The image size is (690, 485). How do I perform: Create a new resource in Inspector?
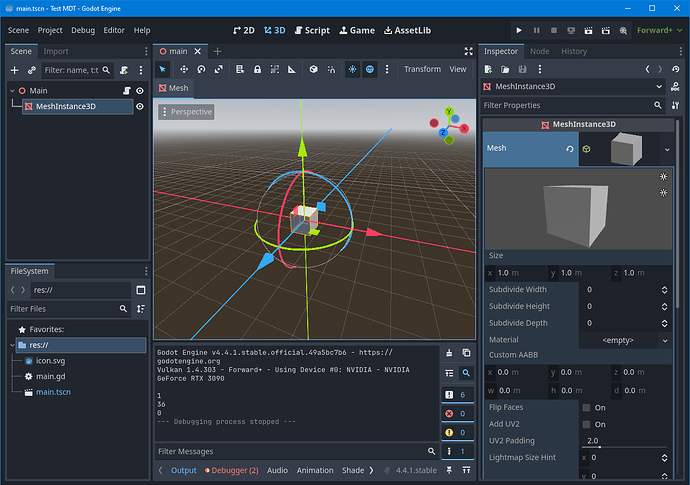point(488,69)
